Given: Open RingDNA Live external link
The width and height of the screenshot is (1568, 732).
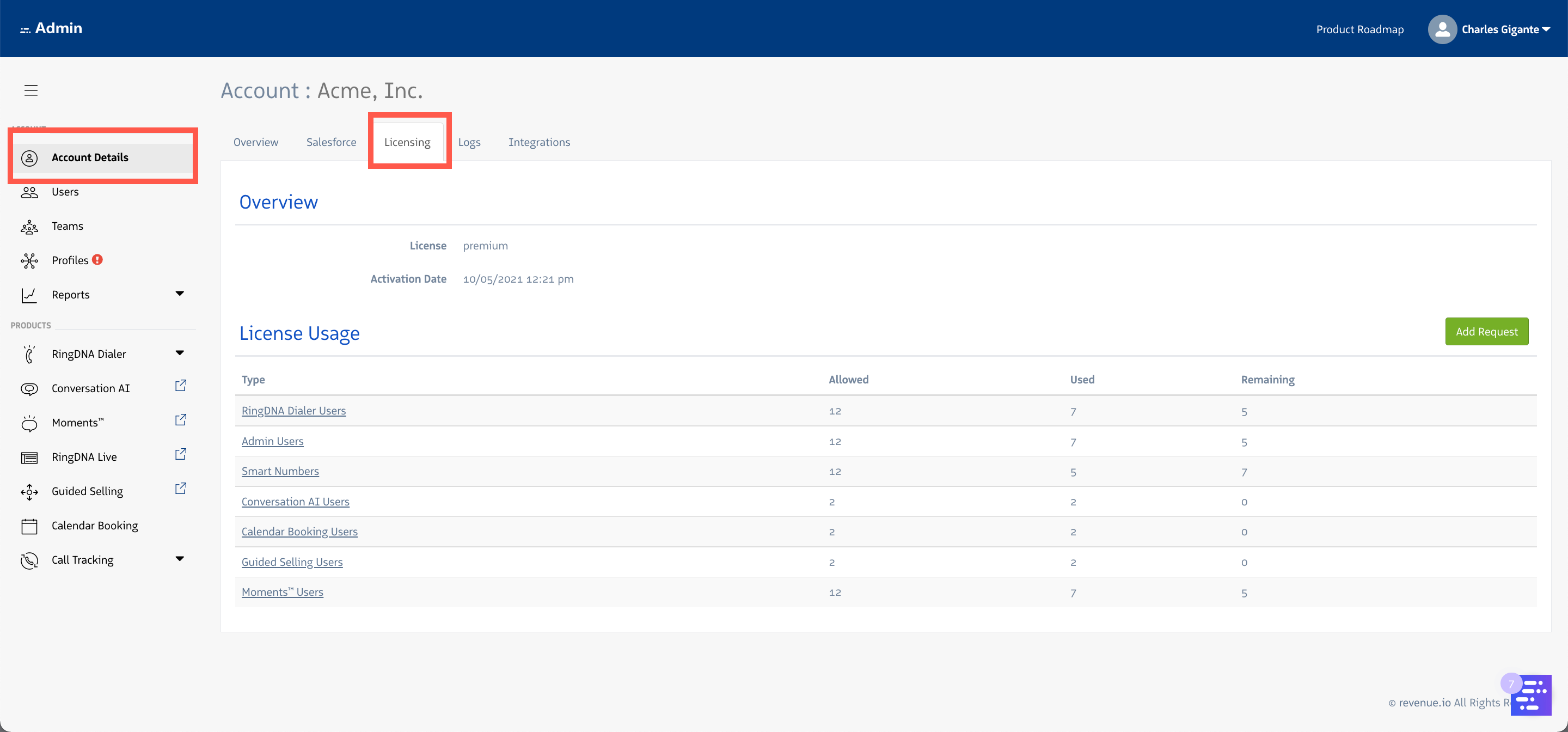Looking at the screenshot, I should click(x=180, y=454).
